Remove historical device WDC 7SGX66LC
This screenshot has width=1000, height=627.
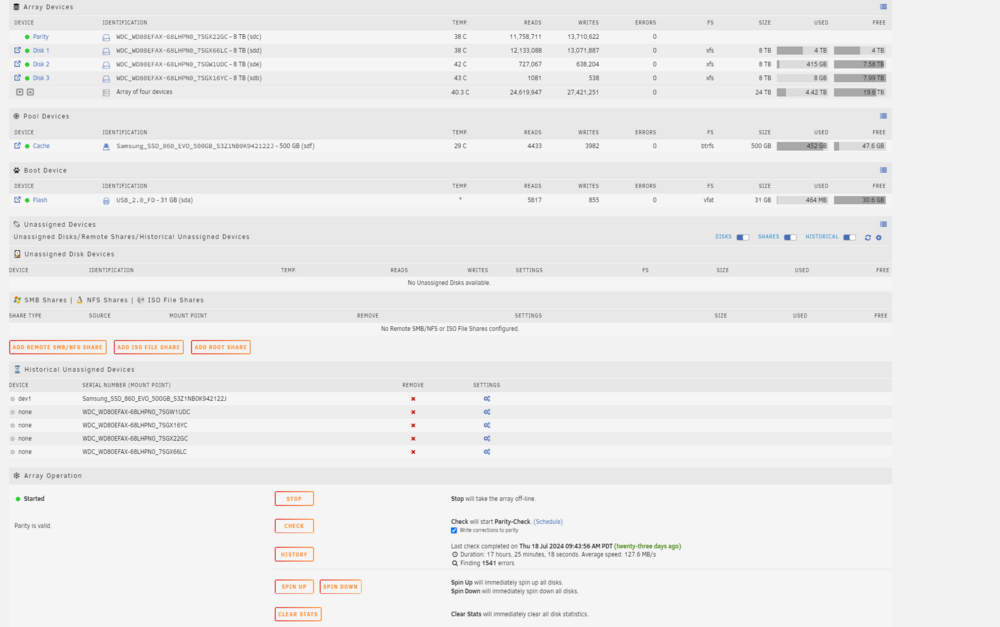click(x=413, y=452)
